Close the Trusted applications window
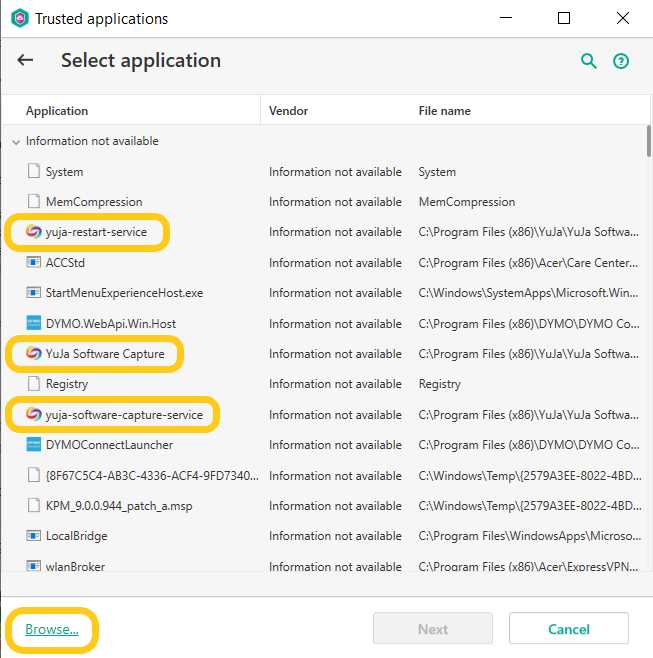The width and height of the screenshot is (653, 658). pos(622,18)
